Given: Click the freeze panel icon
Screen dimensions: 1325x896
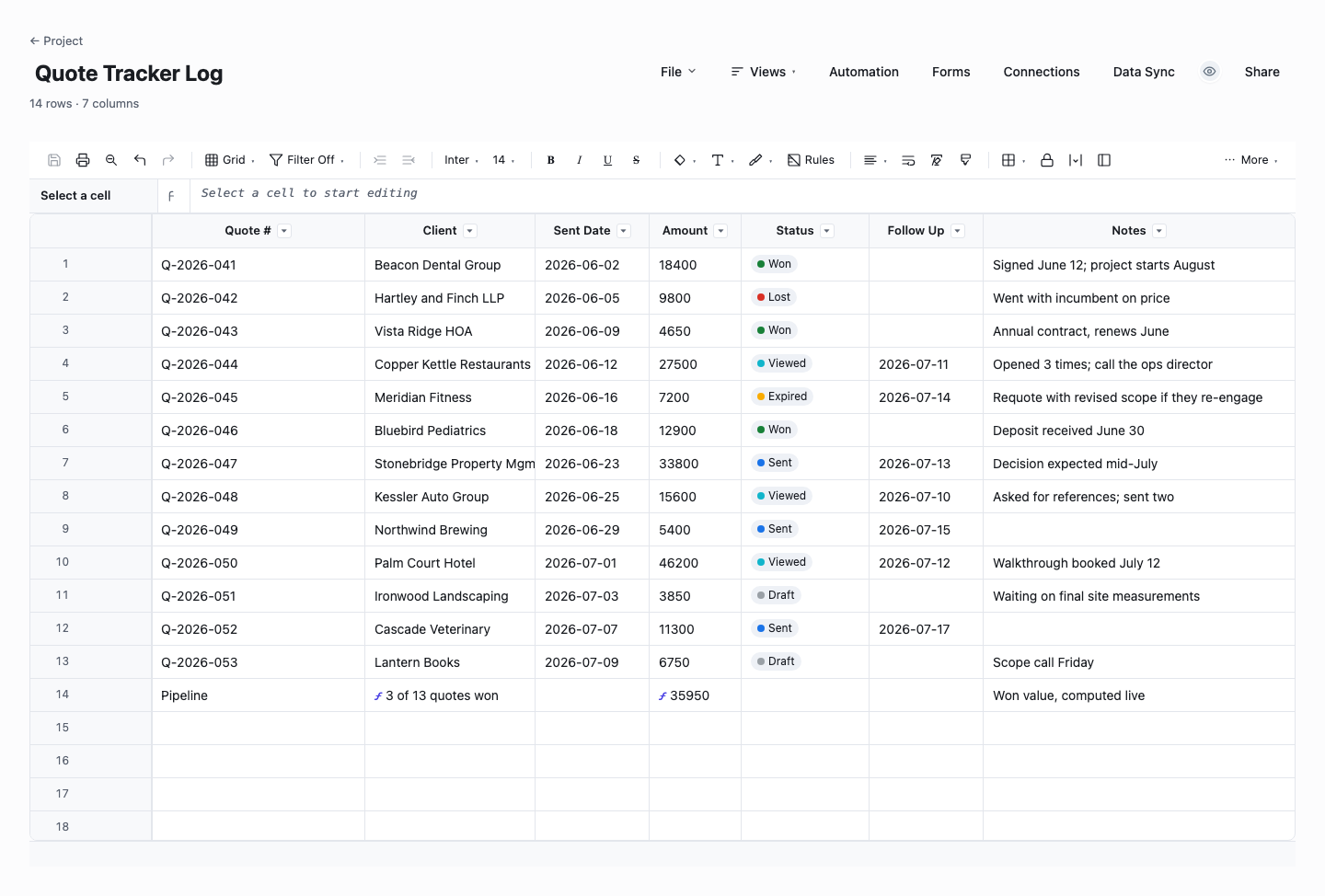Looking at the screenshot, I should tap(1104, 160).
